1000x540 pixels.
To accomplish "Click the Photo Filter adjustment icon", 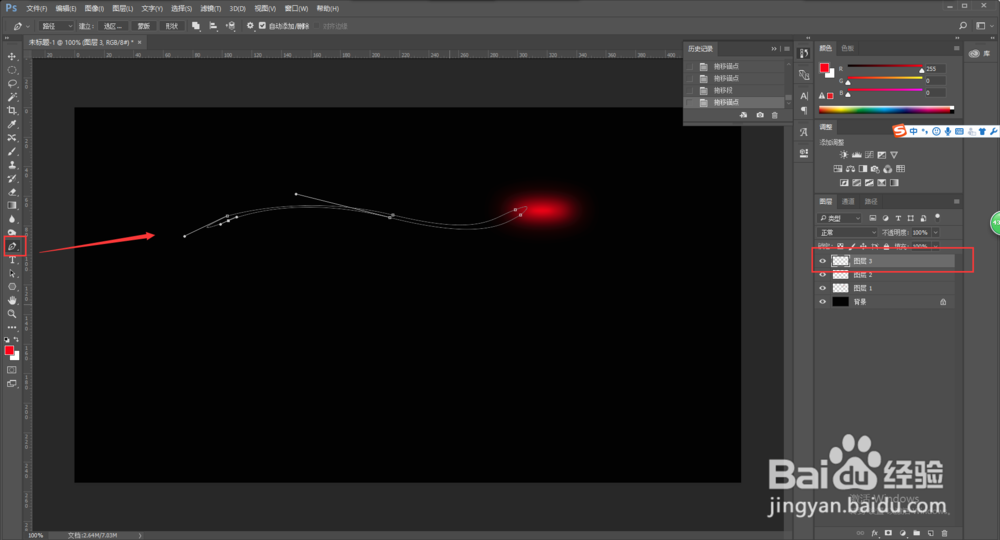I will [x=875, y=169].
